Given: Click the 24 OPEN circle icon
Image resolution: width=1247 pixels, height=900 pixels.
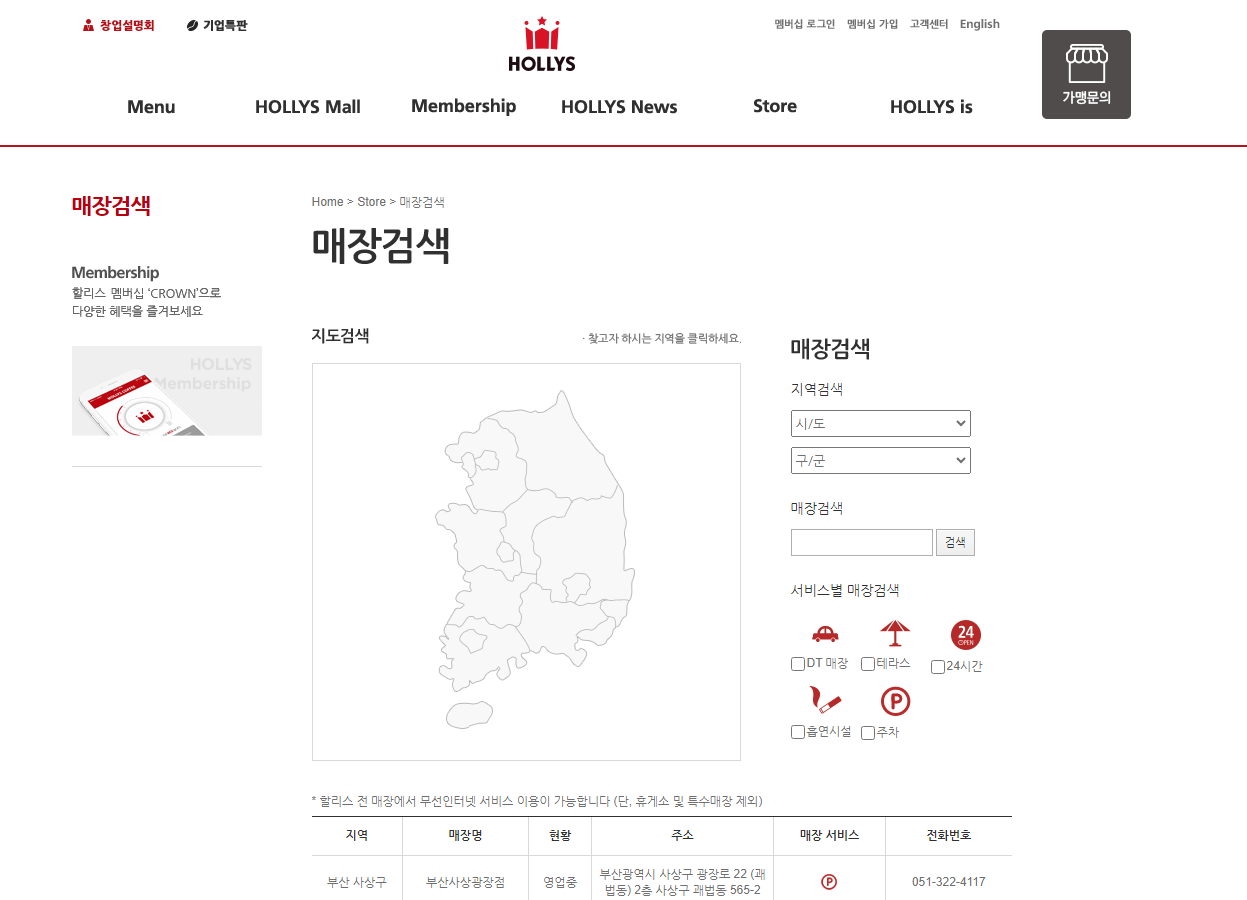Looking at the screenshot, I should pos(966,635).
